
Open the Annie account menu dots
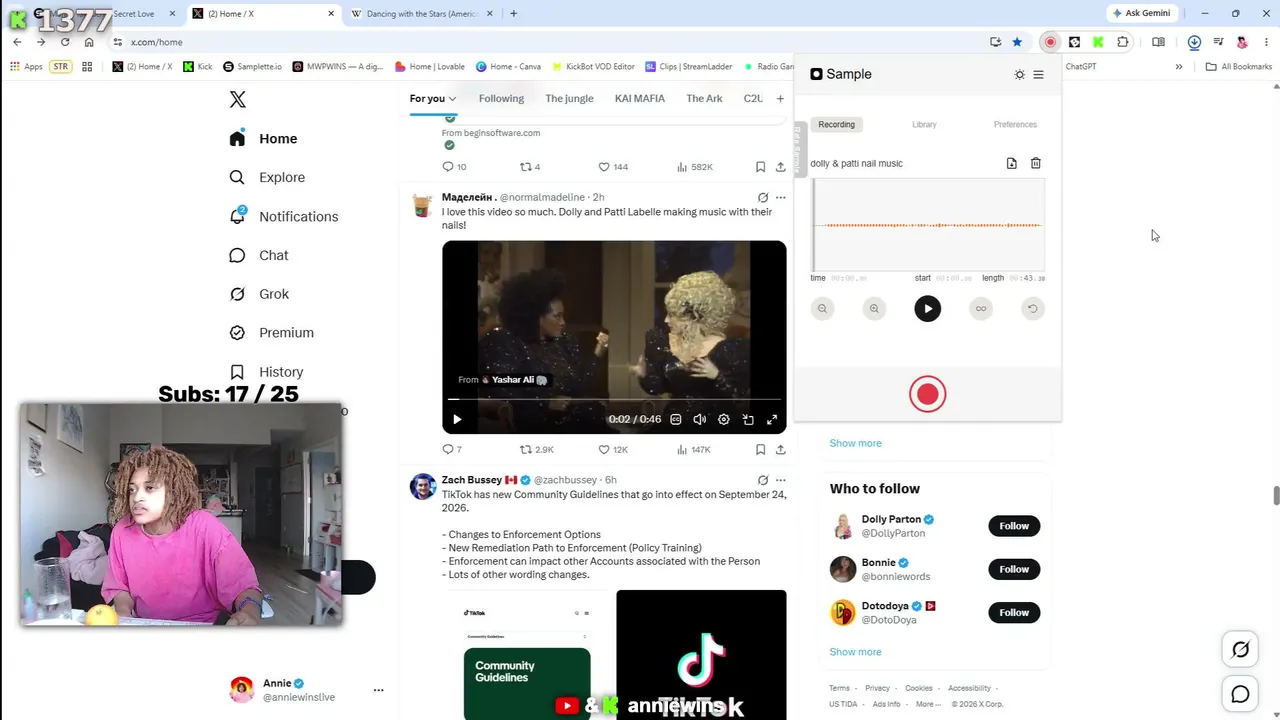378,690
